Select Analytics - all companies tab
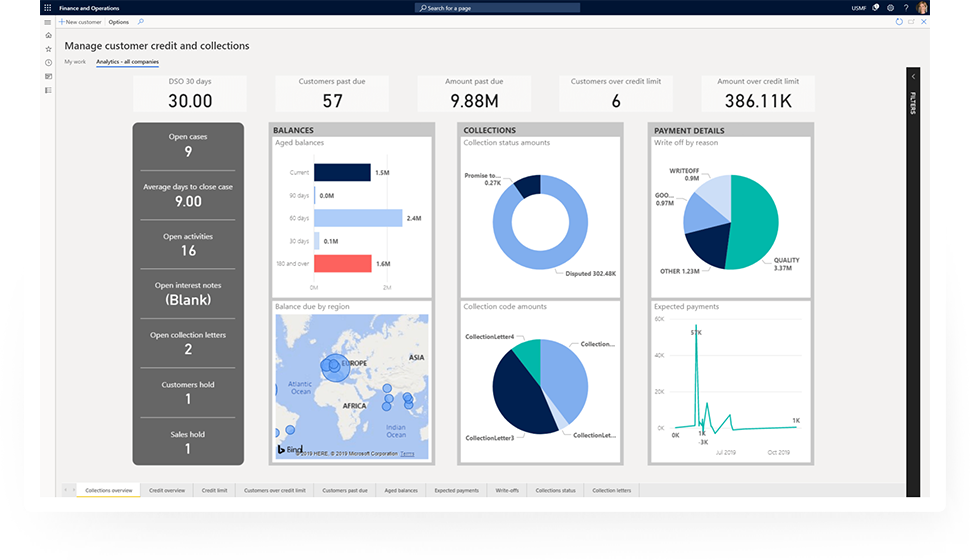The height and width of the screenshot is (560, 970). 127,62
